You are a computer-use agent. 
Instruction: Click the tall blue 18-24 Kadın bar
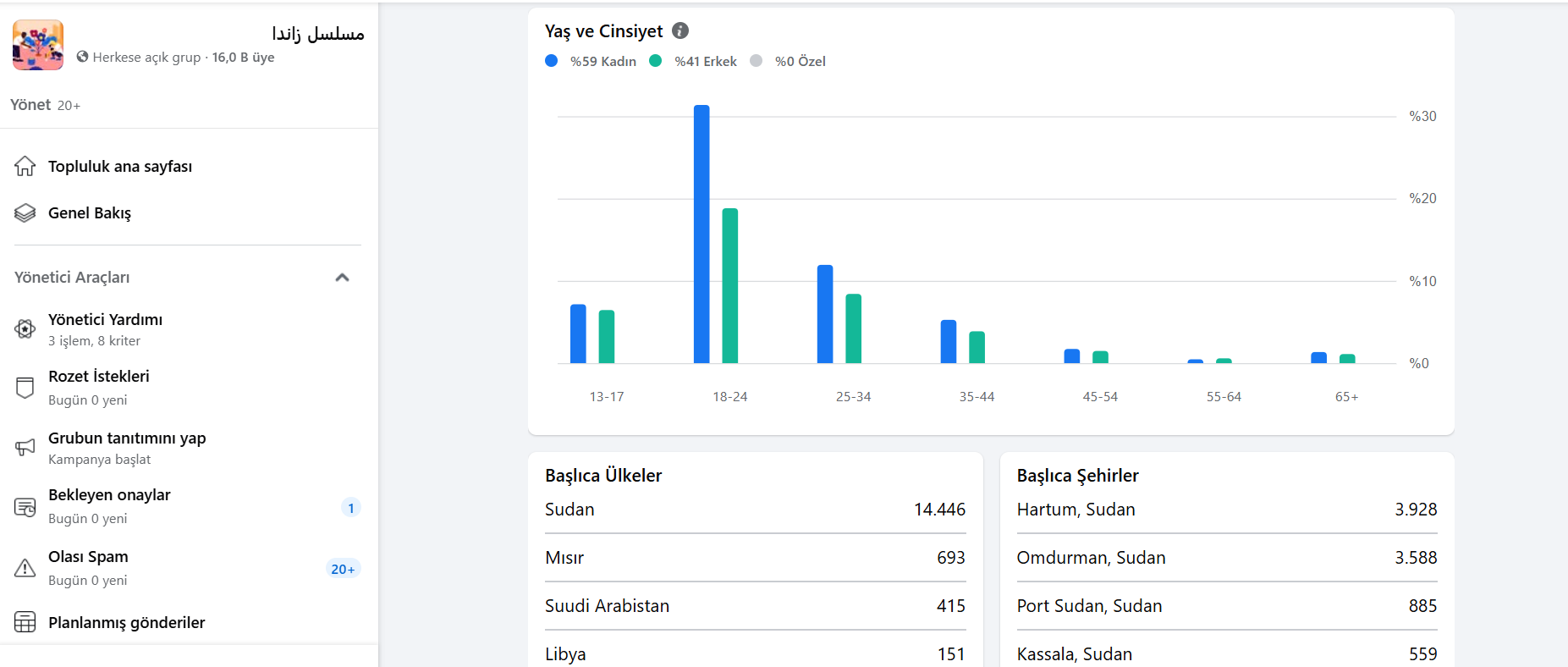point(701,234)
